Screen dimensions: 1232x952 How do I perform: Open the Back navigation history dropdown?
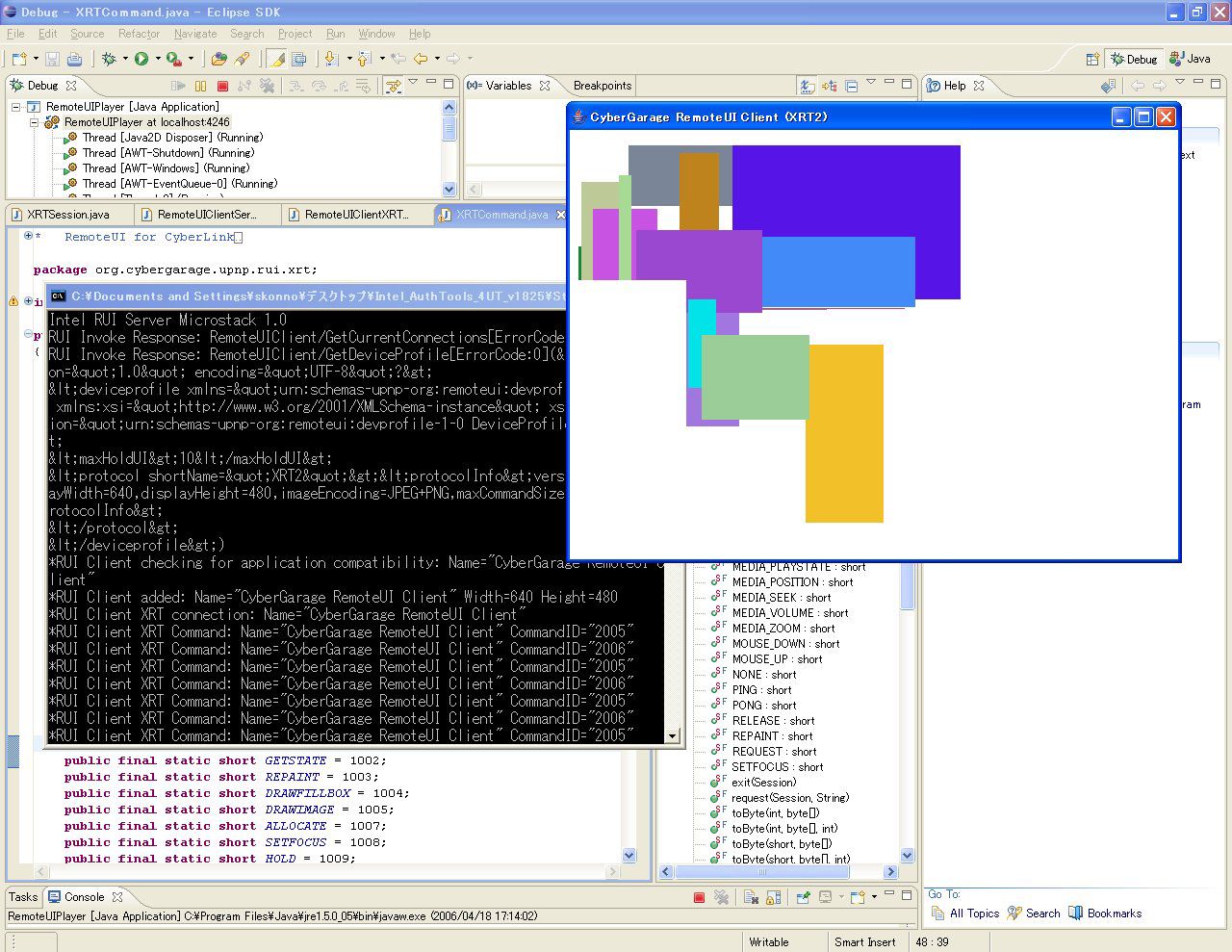click(436, 60)
